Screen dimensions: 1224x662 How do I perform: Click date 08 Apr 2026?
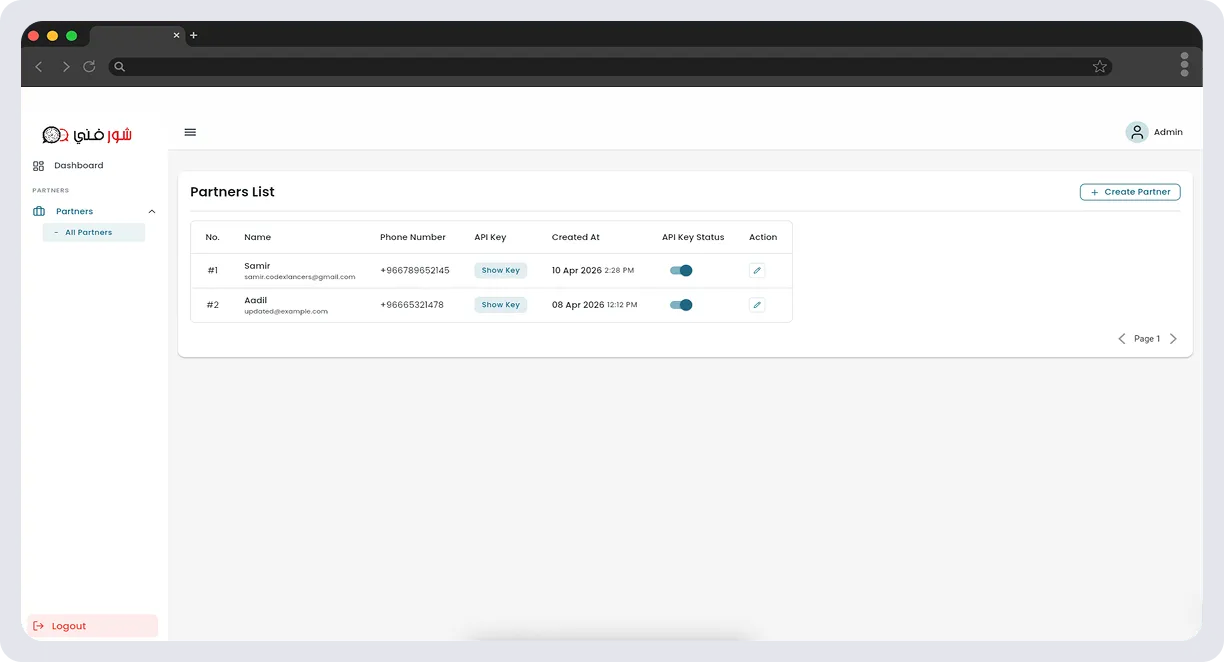[x=578, y=305]
